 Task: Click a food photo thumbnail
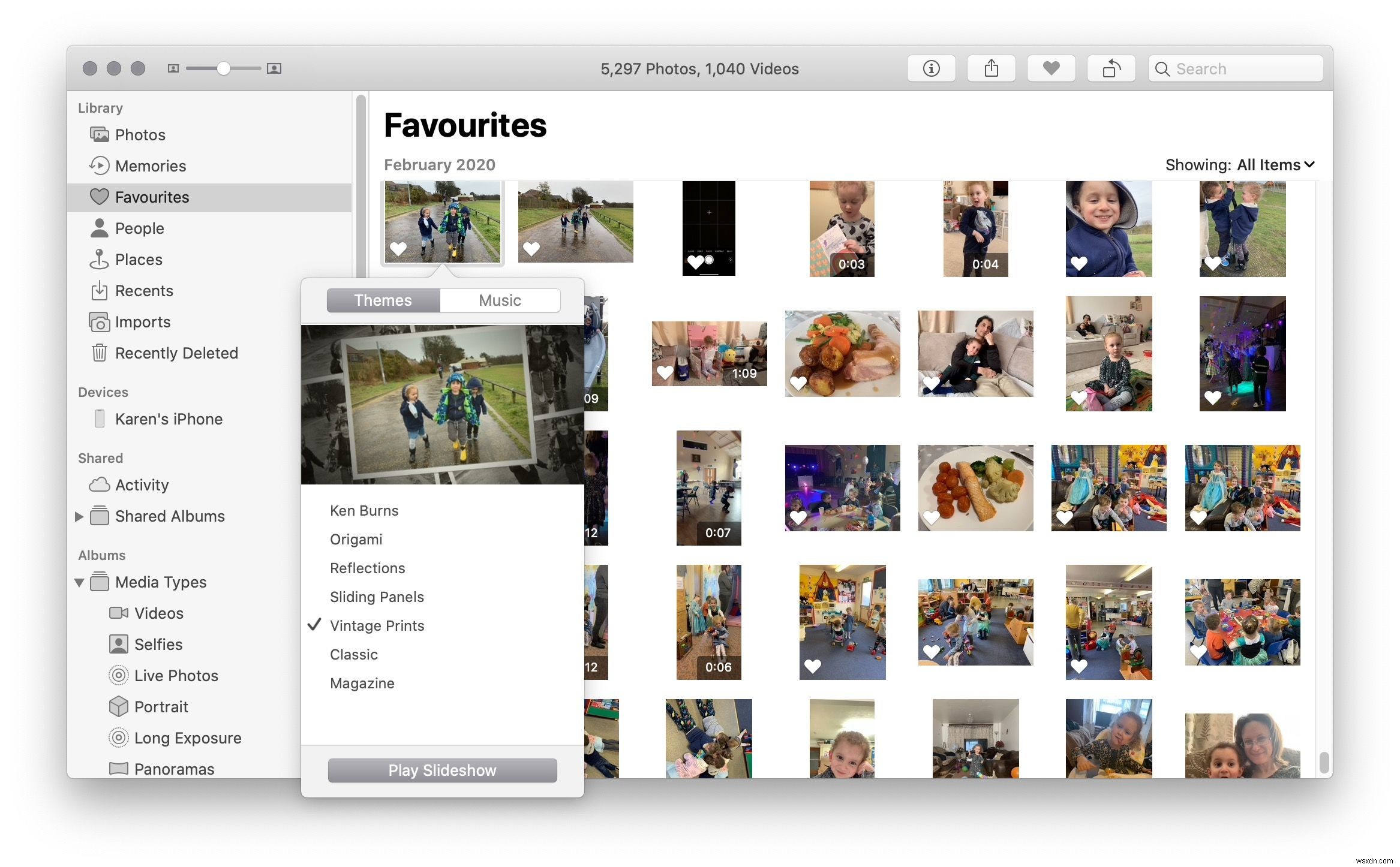click(840, 355)
